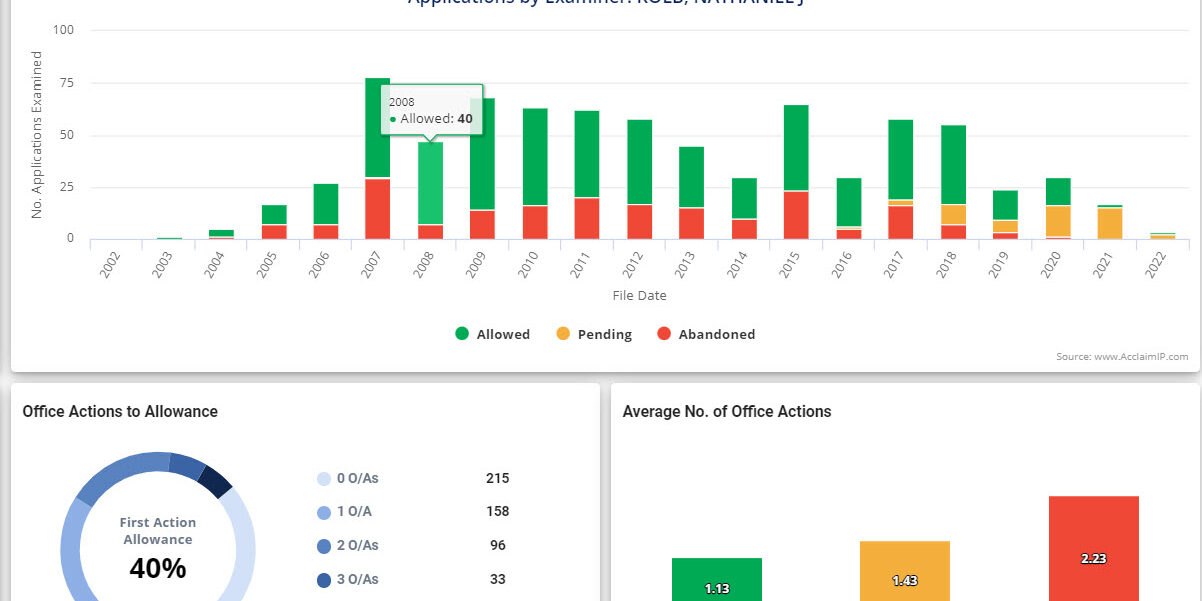Click the green Allowed bar for 2016
The height and width of the screenshot is (601, 1202).
coord(849,202)
